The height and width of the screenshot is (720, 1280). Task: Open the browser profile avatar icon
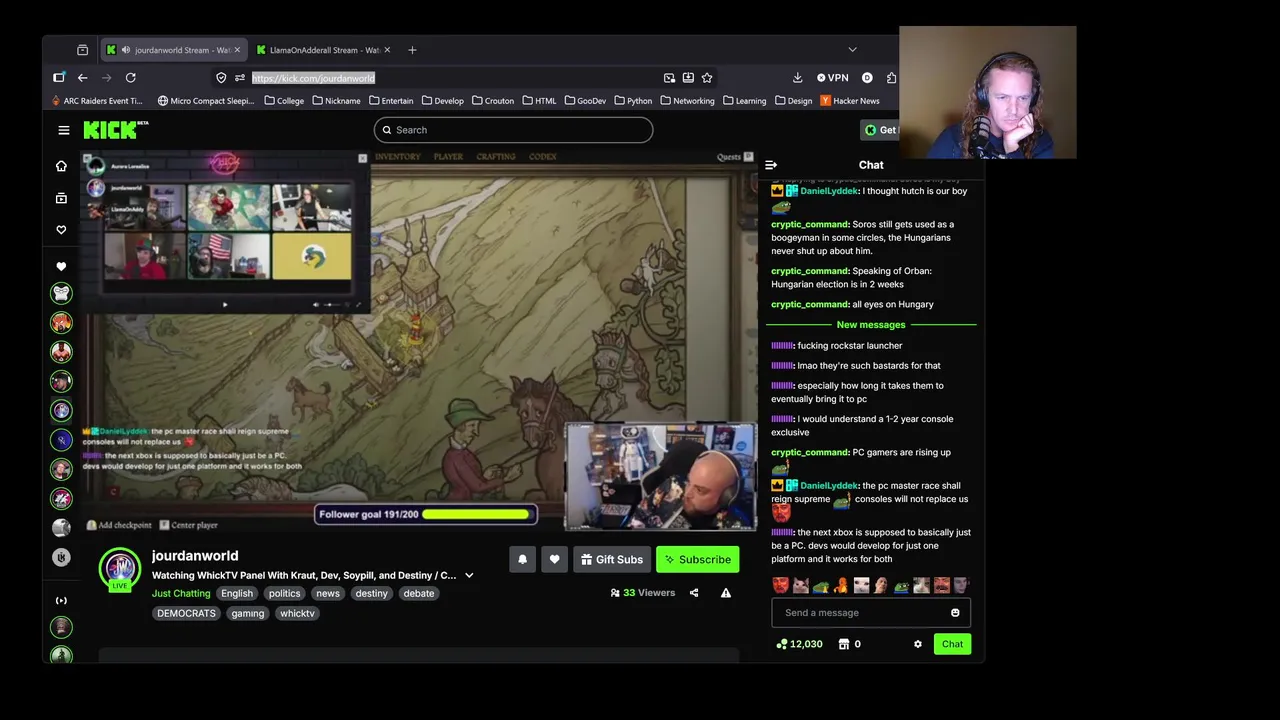(867, 78)
